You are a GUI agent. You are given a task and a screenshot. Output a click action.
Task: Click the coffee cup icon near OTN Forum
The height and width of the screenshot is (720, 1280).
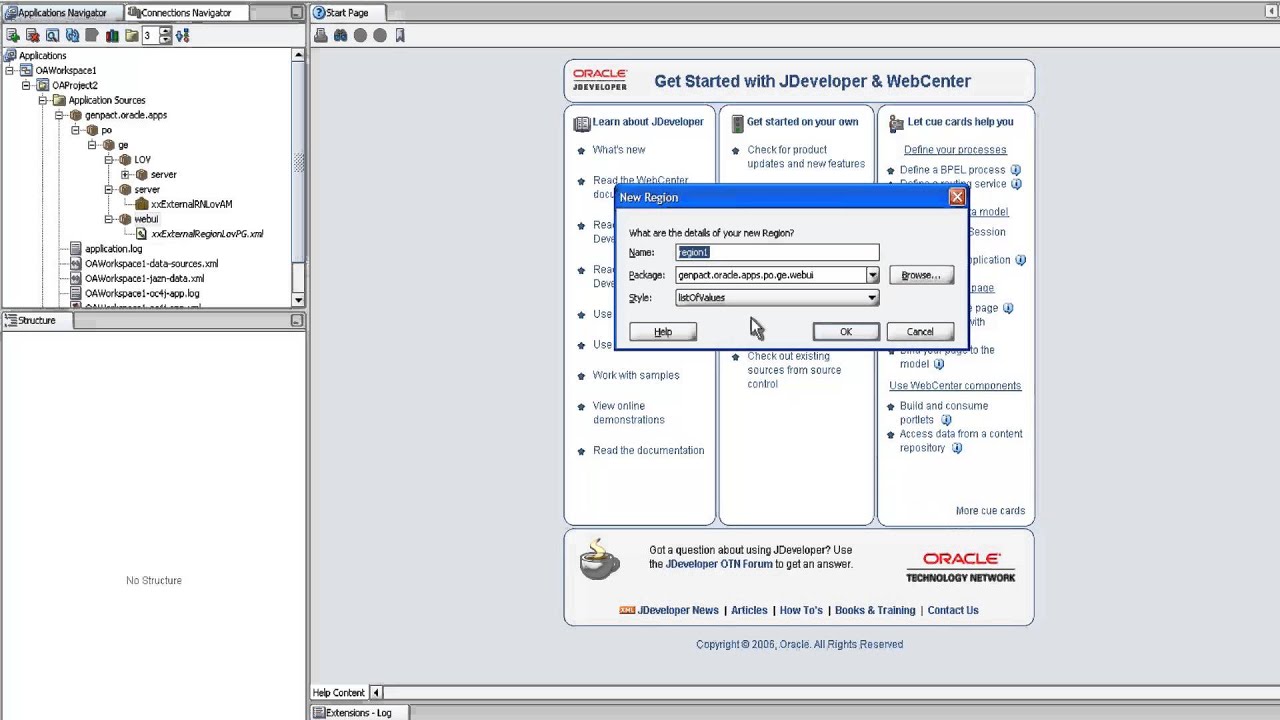click(x=599, y=559)
